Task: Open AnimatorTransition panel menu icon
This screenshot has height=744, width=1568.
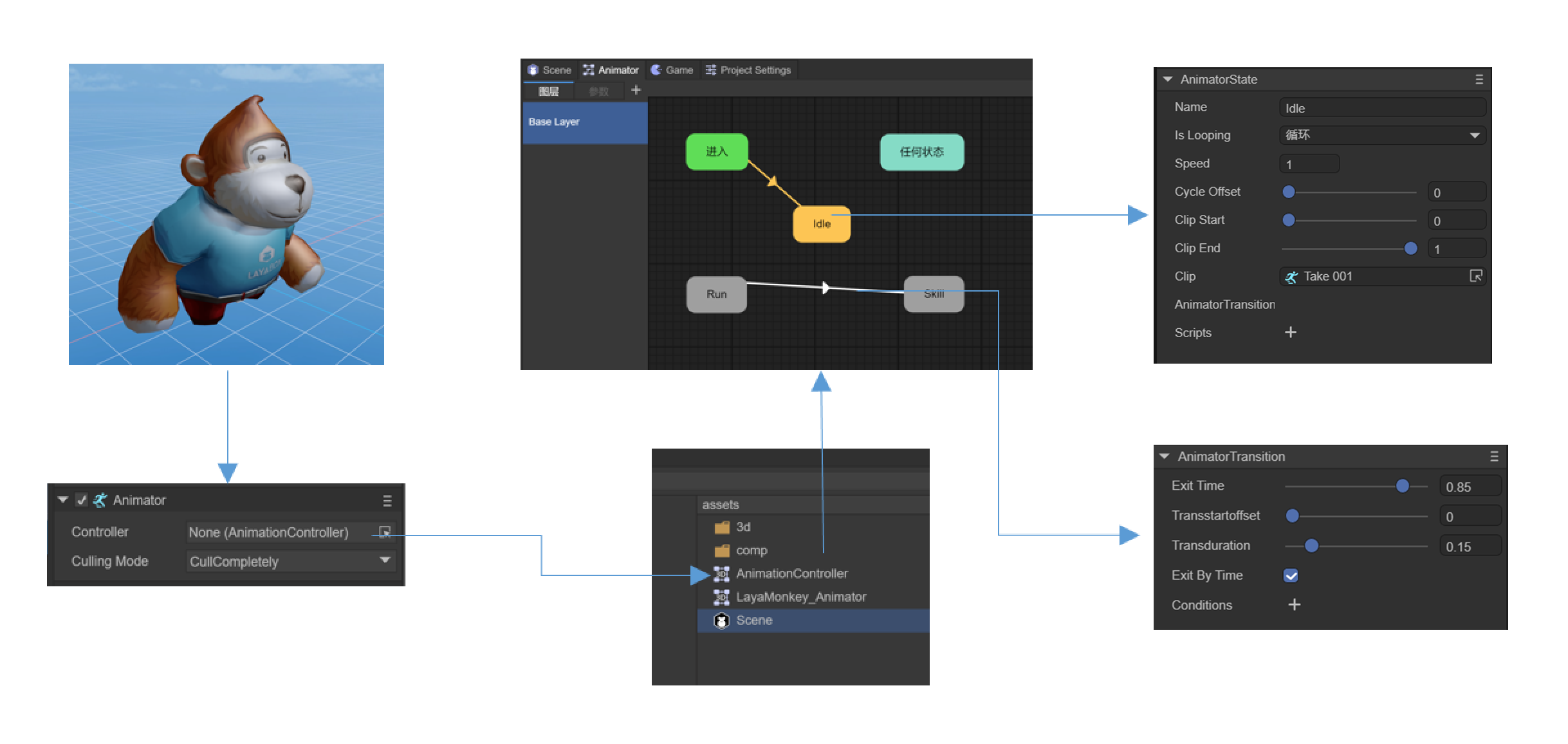Action: pos(1494,456)
